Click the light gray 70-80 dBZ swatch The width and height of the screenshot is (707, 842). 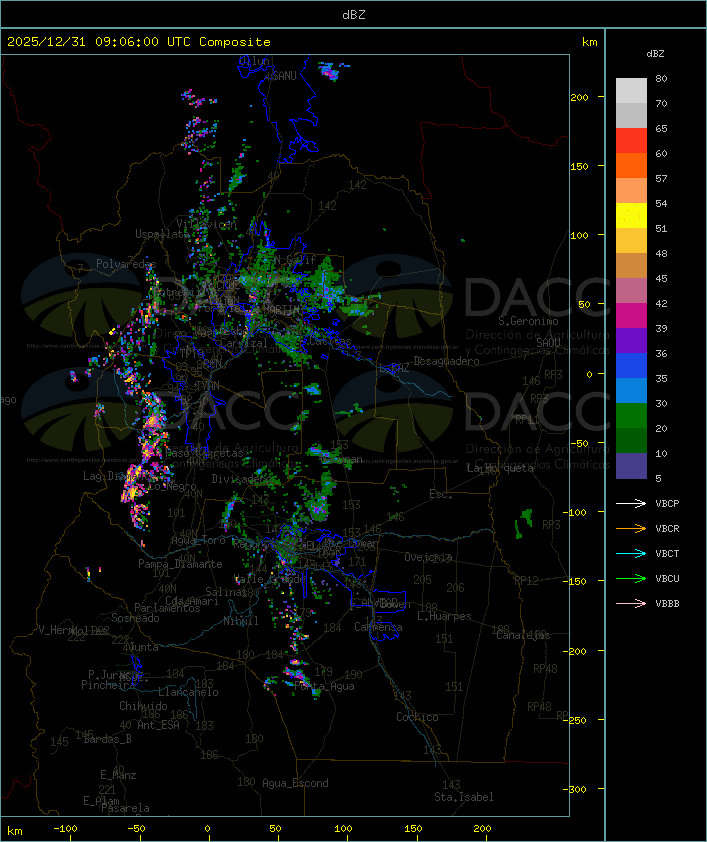tap(631, 90)
